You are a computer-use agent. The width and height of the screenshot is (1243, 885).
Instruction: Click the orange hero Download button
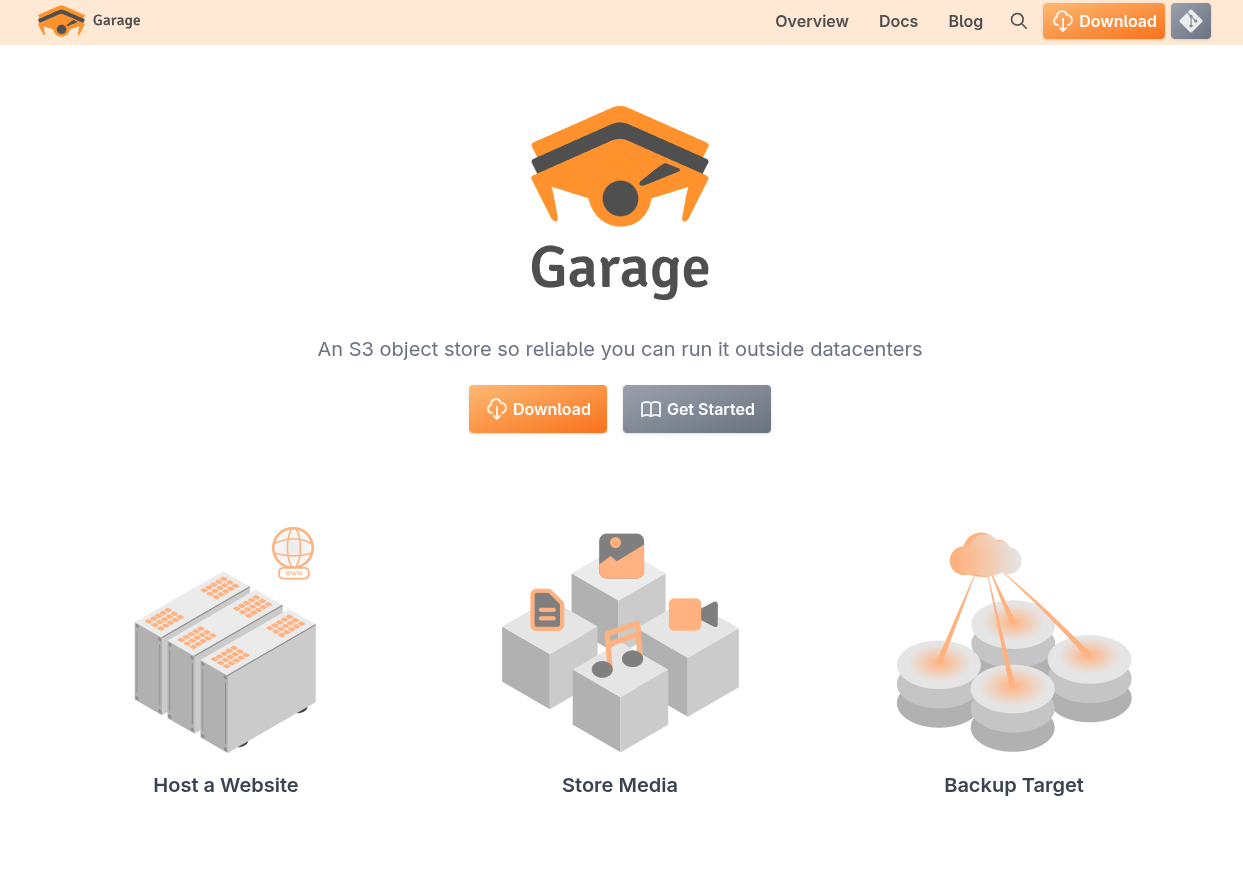point(538,409)
